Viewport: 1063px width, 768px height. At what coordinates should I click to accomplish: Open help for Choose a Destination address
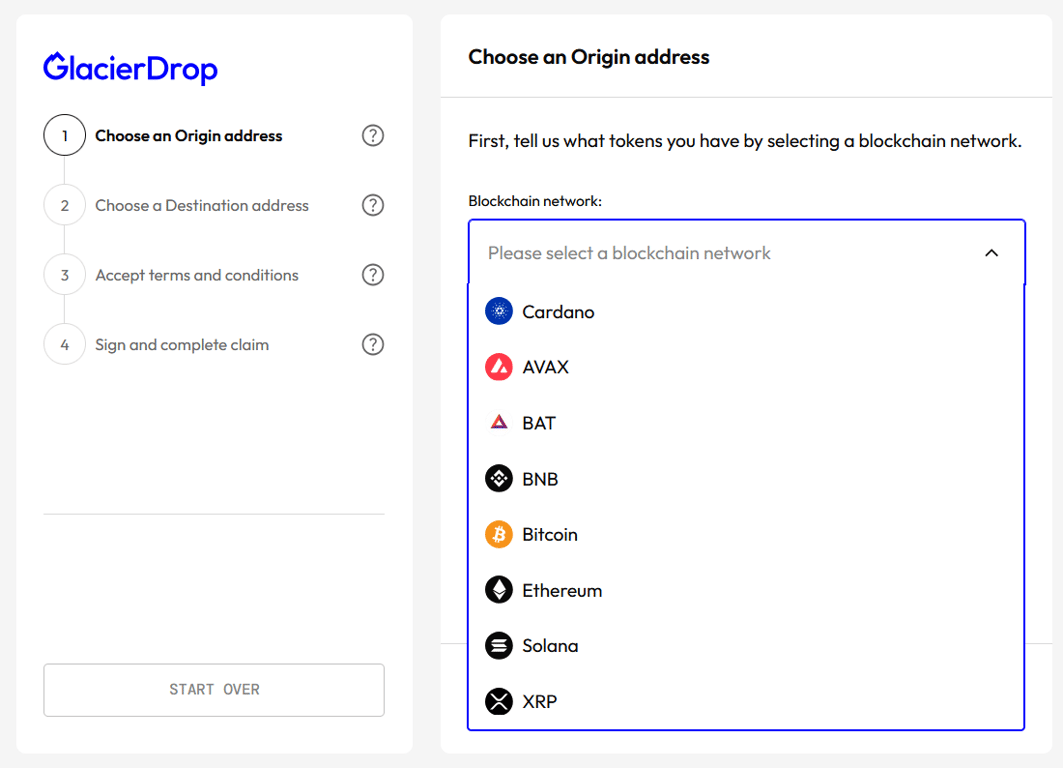tap(372, 205)
